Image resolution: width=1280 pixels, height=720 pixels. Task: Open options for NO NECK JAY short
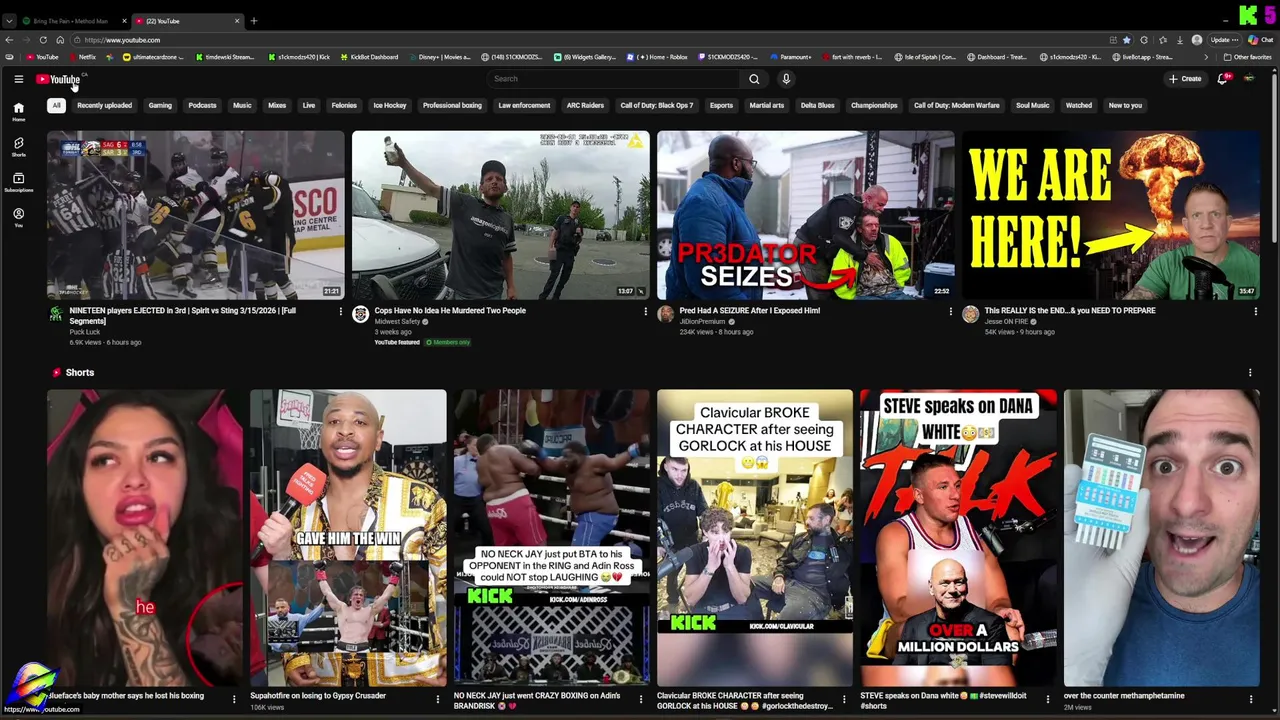point(640,699)
